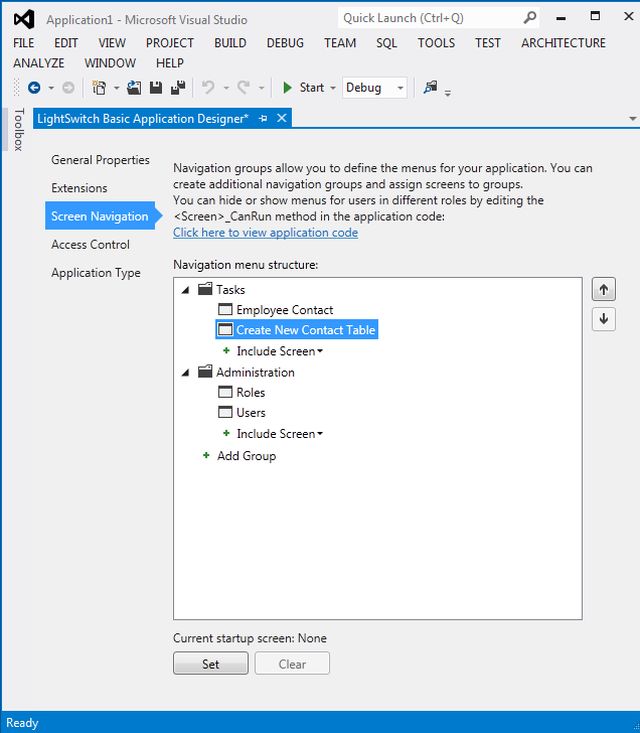Click the Quick Launch magnifier icon

point(529,18)
